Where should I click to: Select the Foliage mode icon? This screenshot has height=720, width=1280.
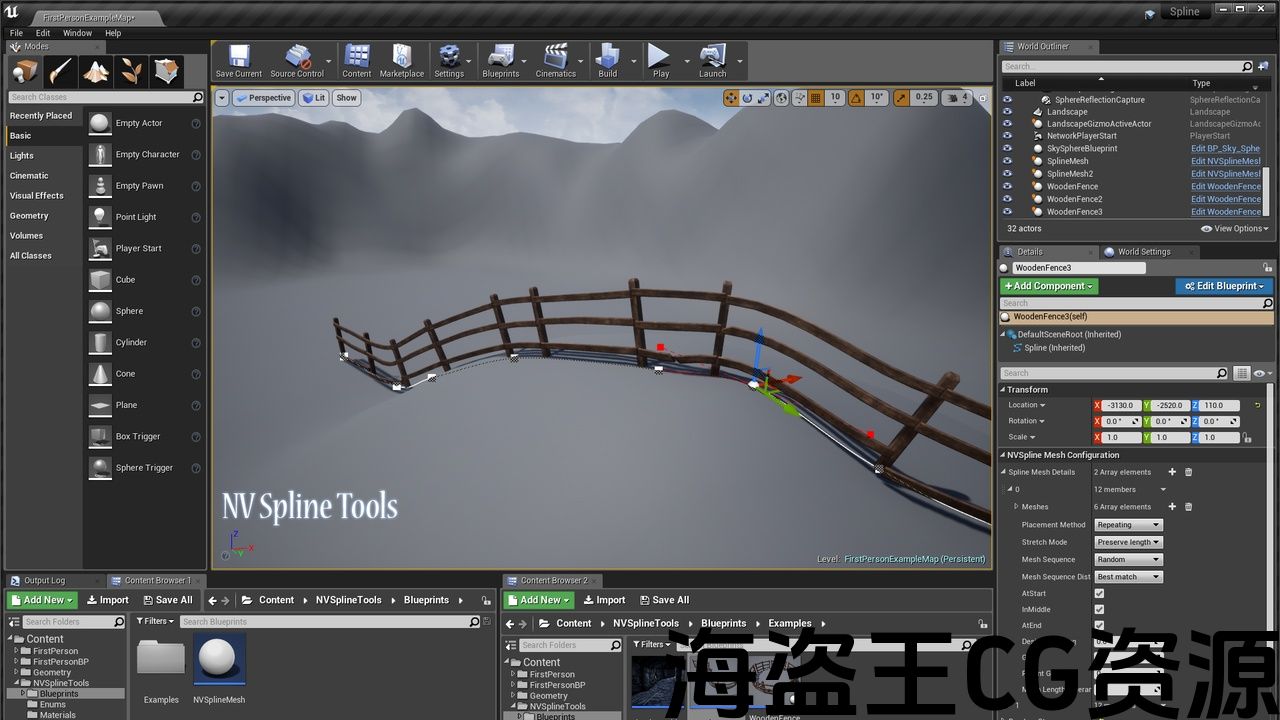[x=131, y=71]
